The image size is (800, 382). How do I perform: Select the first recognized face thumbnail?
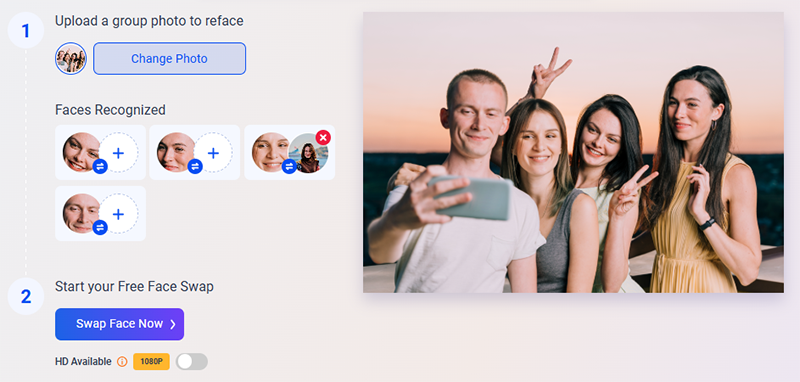(81, 152)
